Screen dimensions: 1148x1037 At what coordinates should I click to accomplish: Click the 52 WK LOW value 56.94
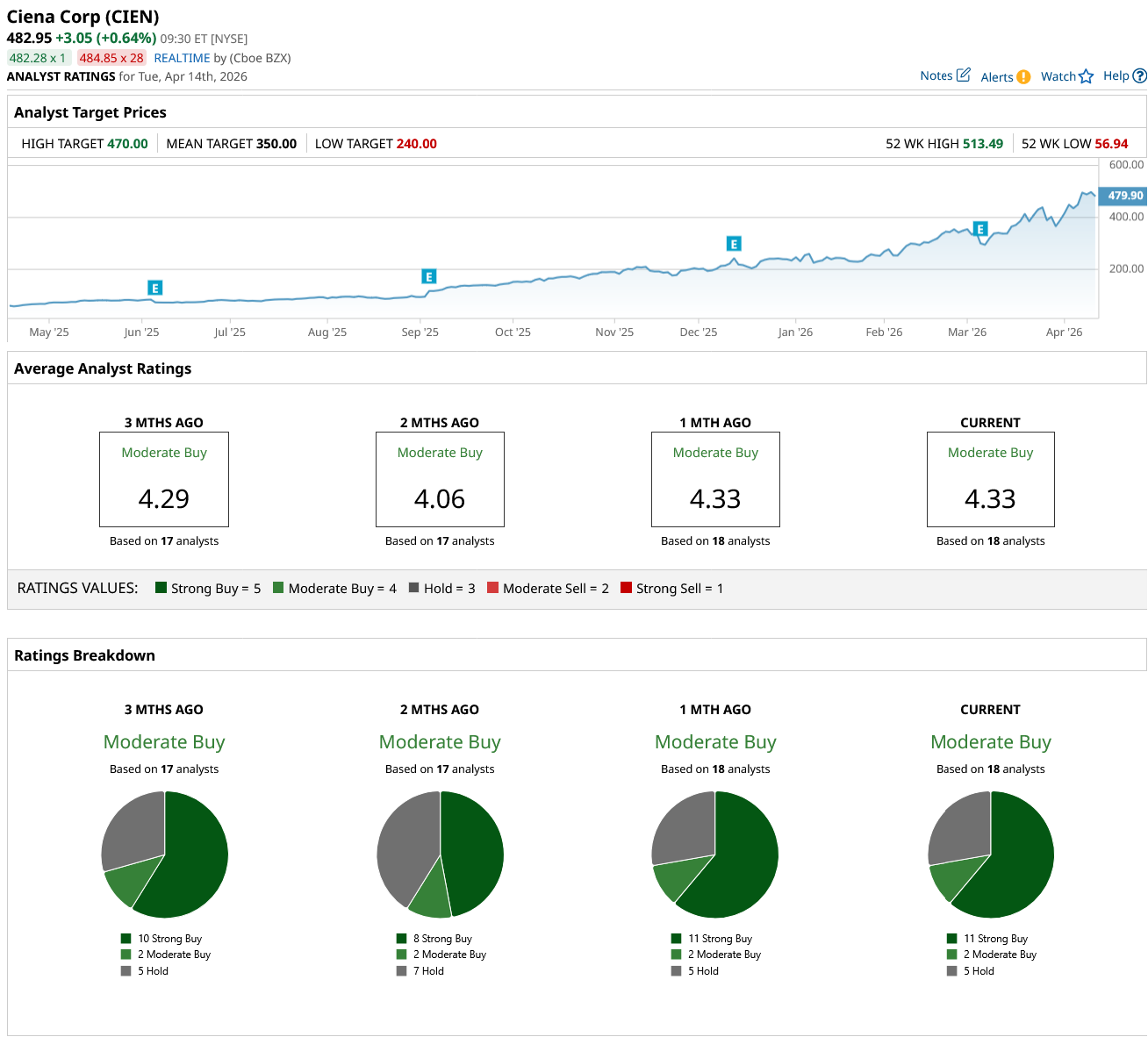(x=1112, y=144)
